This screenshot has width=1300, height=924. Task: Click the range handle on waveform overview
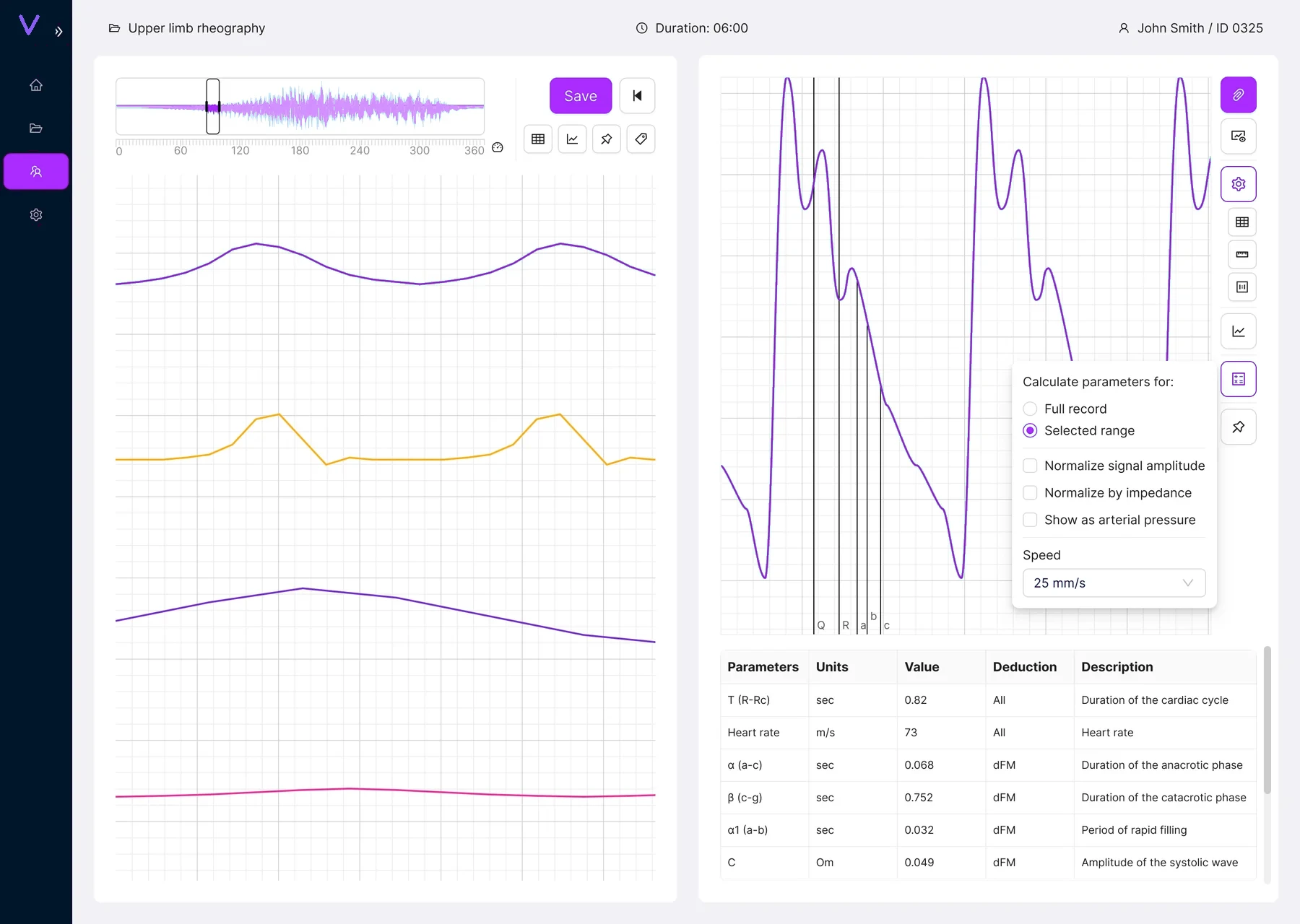pos(213,107)
